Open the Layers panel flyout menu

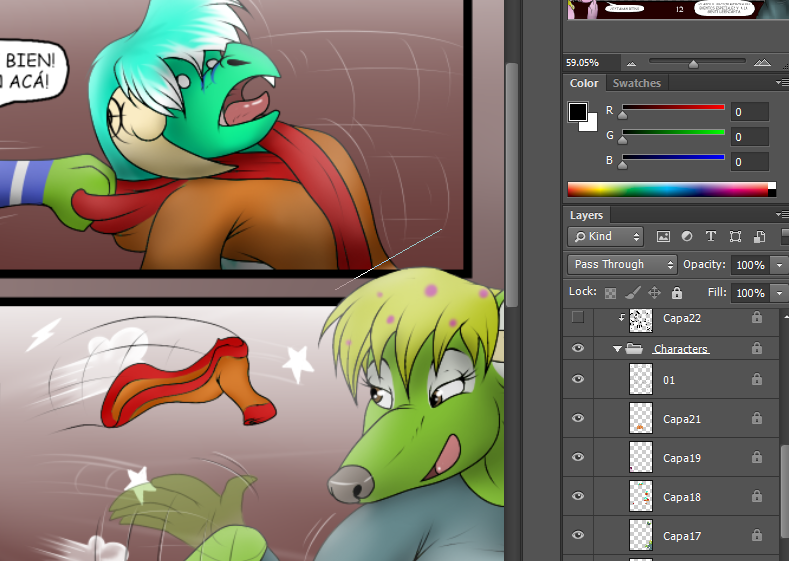tap(781, 215)
